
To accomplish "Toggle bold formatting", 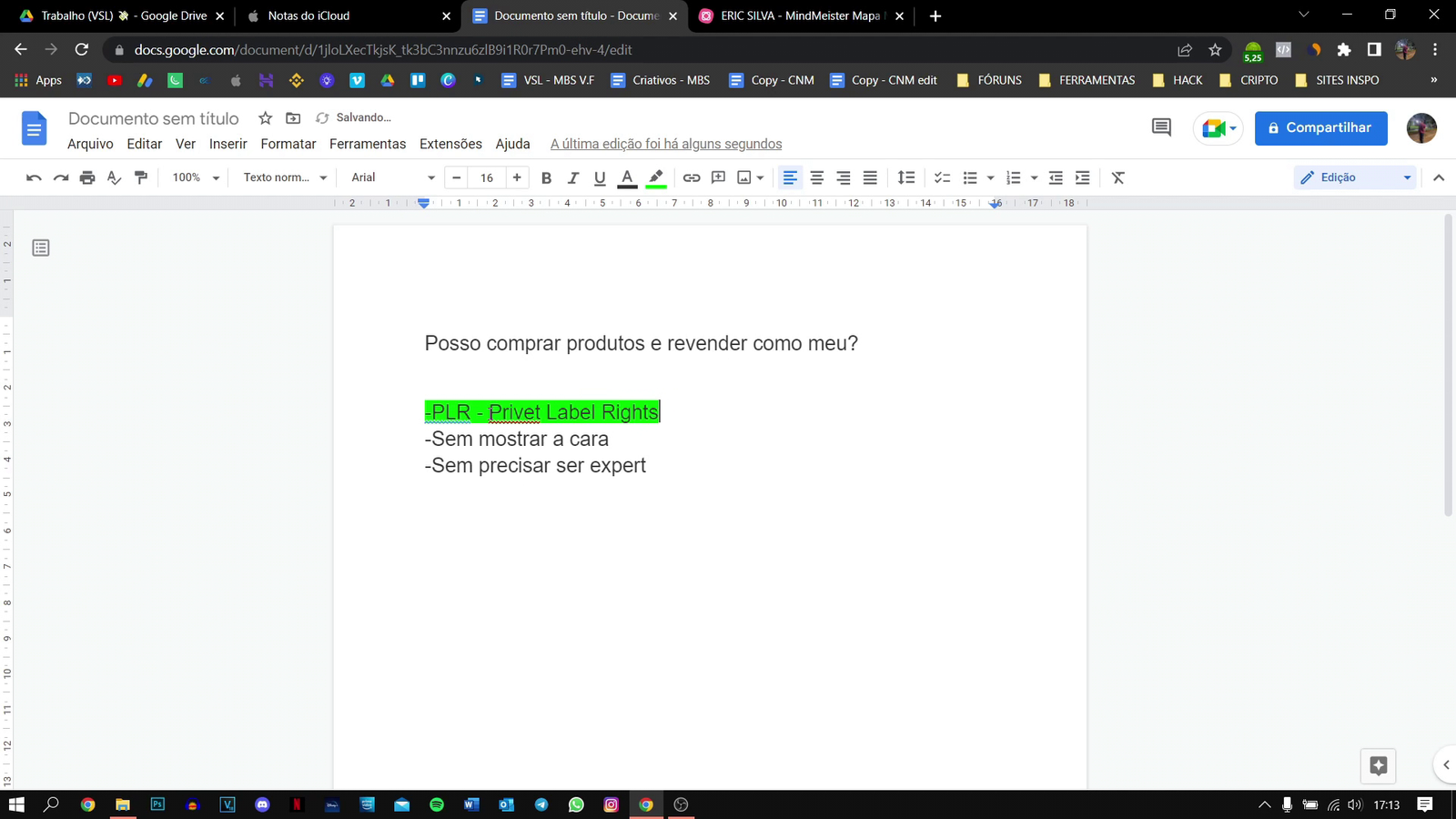I will [x=546, y=177].
